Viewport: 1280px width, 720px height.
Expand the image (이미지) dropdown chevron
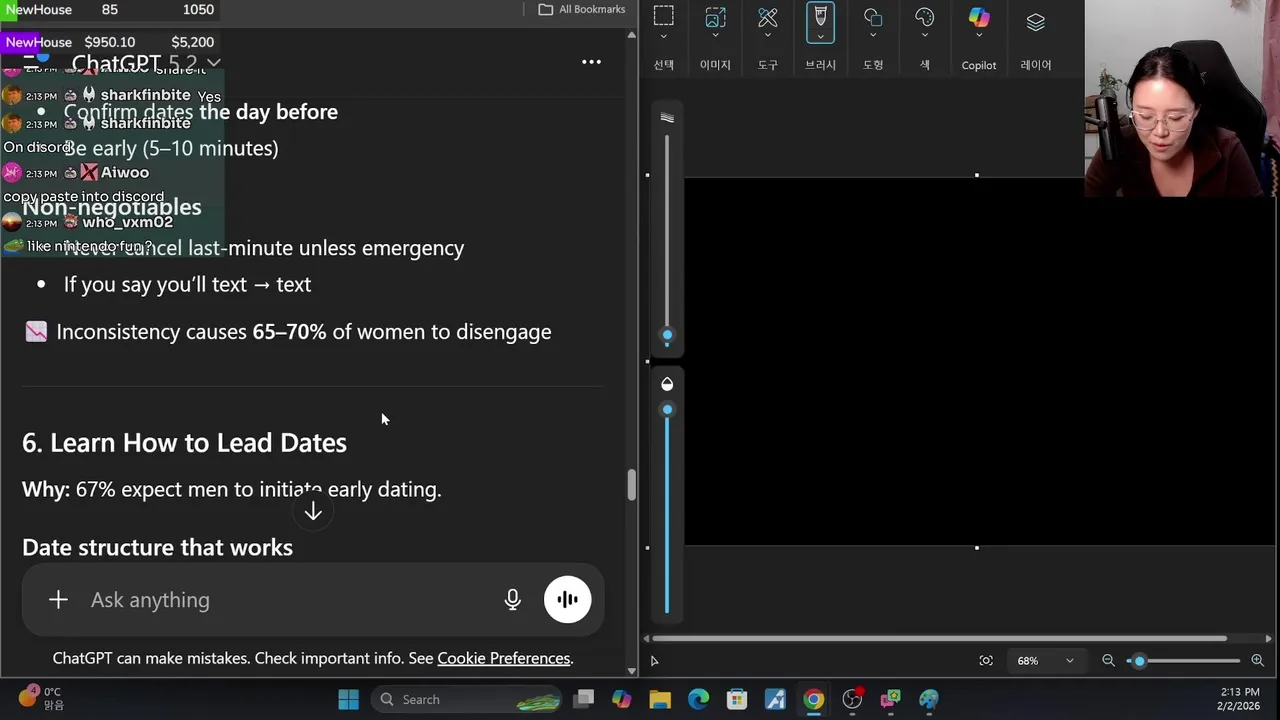click(x=715, y=37)
